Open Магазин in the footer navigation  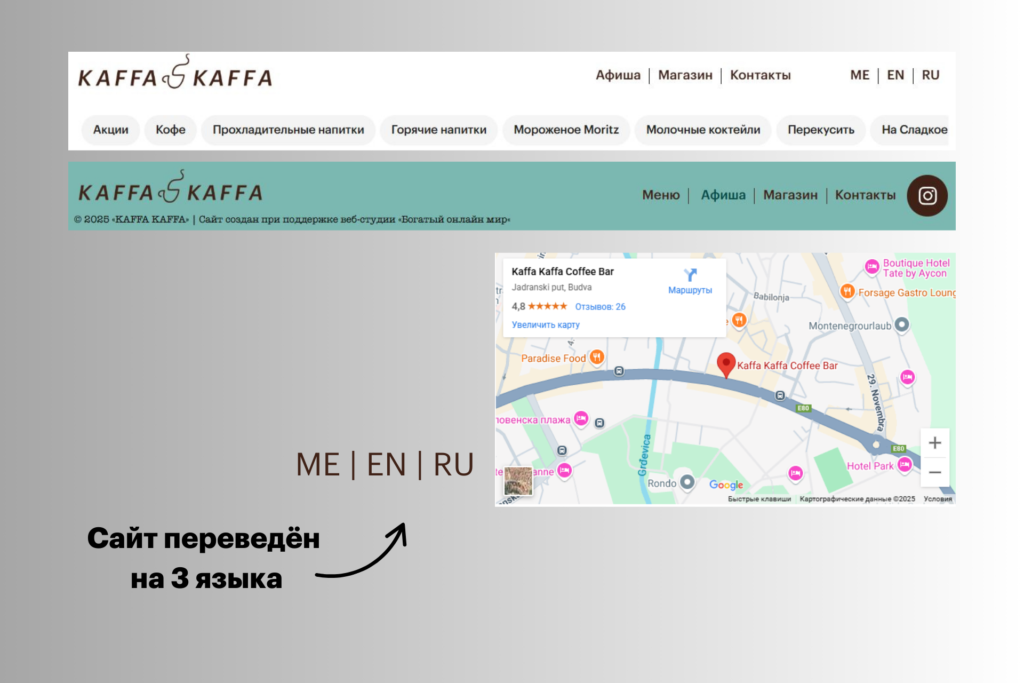pos(790,195)
